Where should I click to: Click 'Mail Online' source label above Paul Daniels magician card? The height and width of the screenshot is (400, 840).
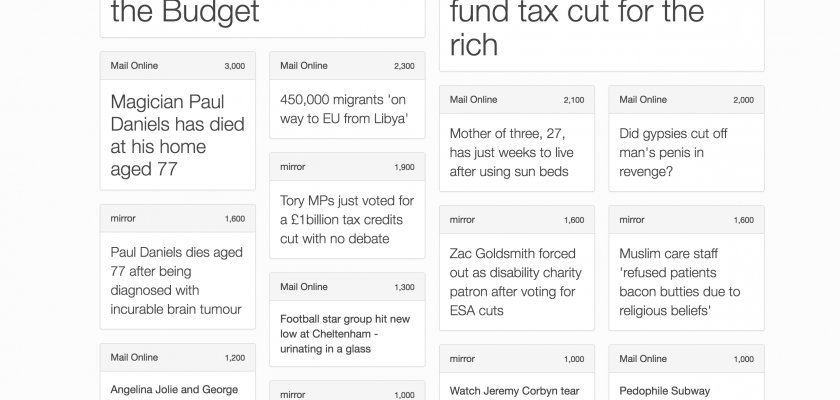click(x=134, y=66)
